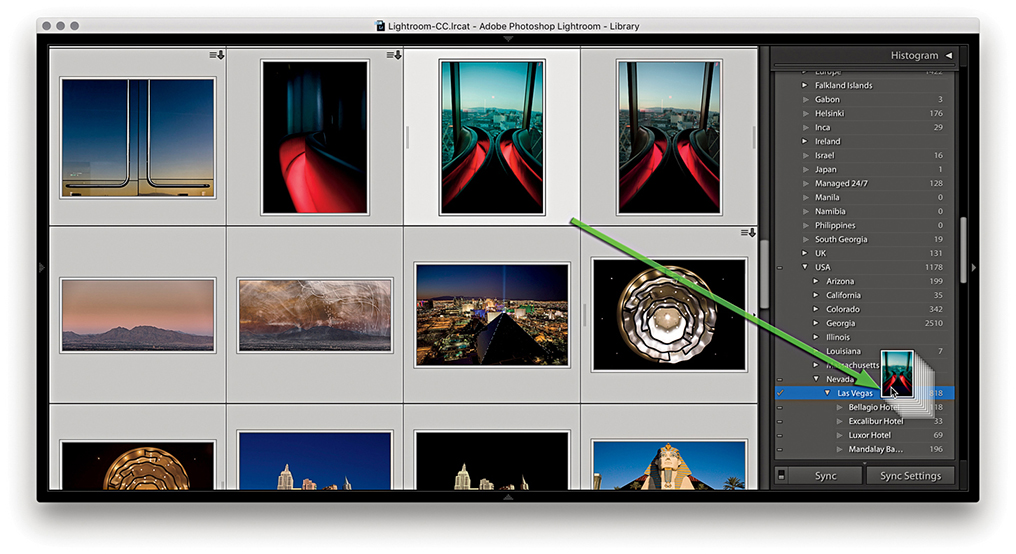Select the Manila keyword row
Viewport: 1016px width, 554px height.
864,197
